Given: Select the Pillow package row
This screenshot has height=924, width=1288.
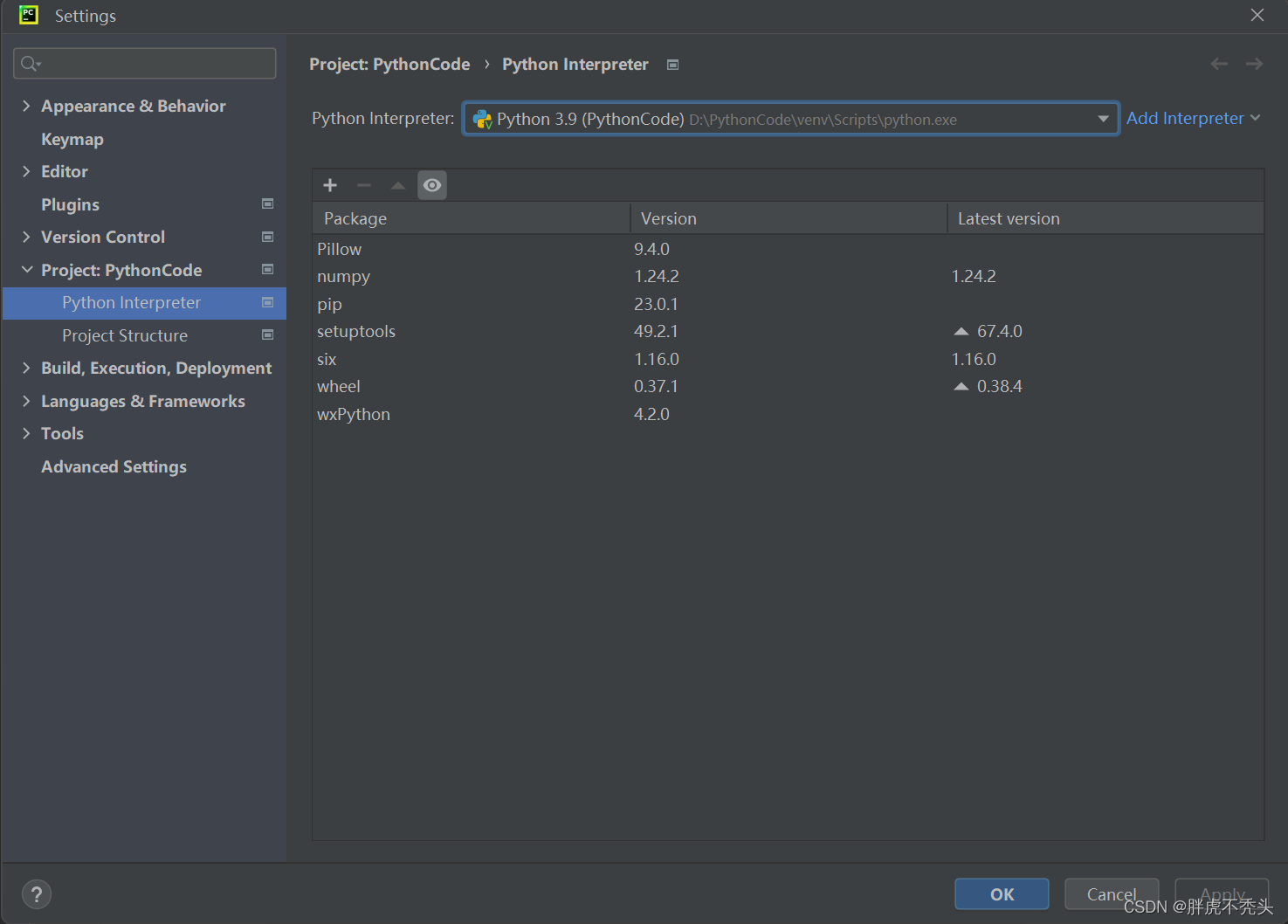Looking at the screenshot, I should click(x=788, y=249).
